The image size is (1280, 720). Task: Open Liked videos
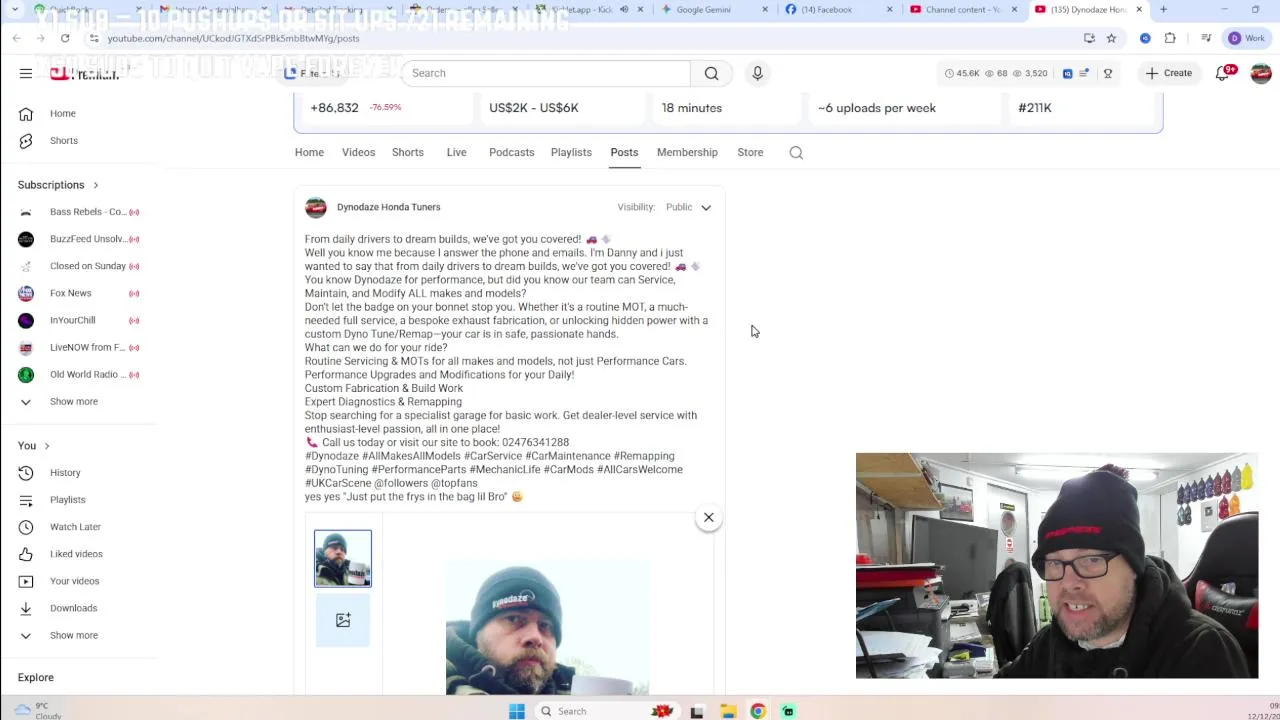[78, 553]
